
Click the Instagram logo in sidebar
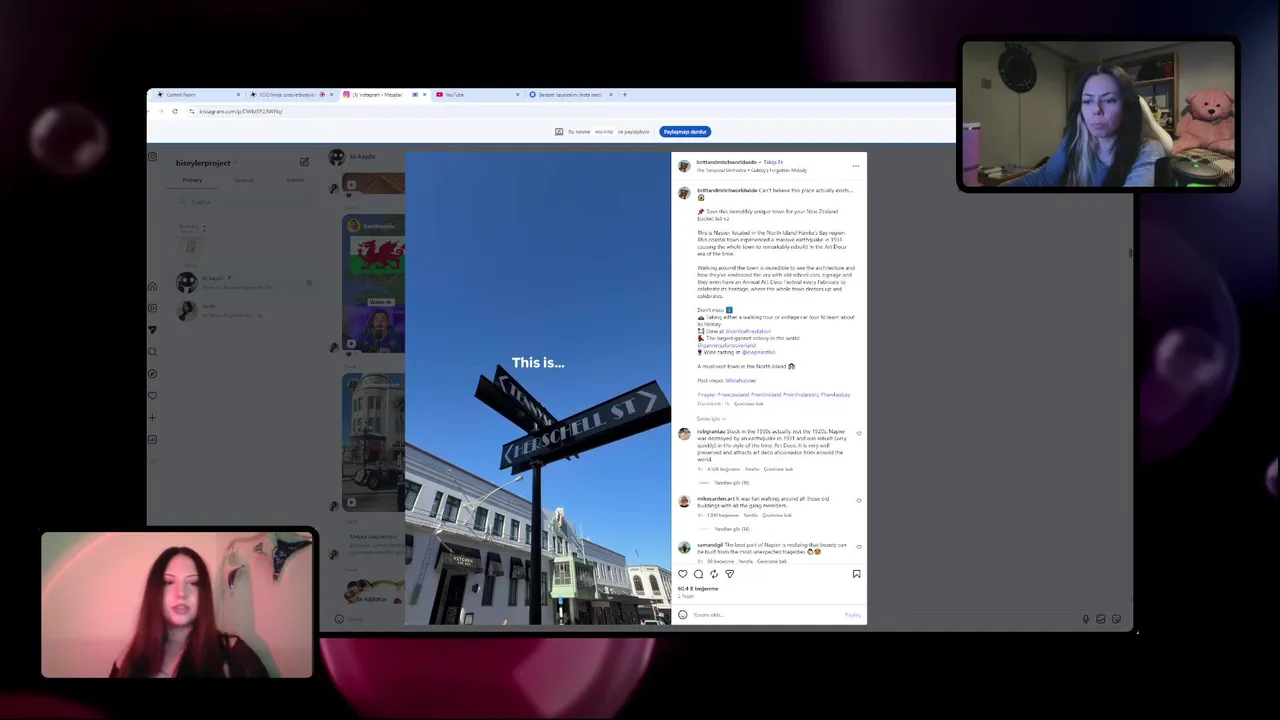(x=152, y=156)
